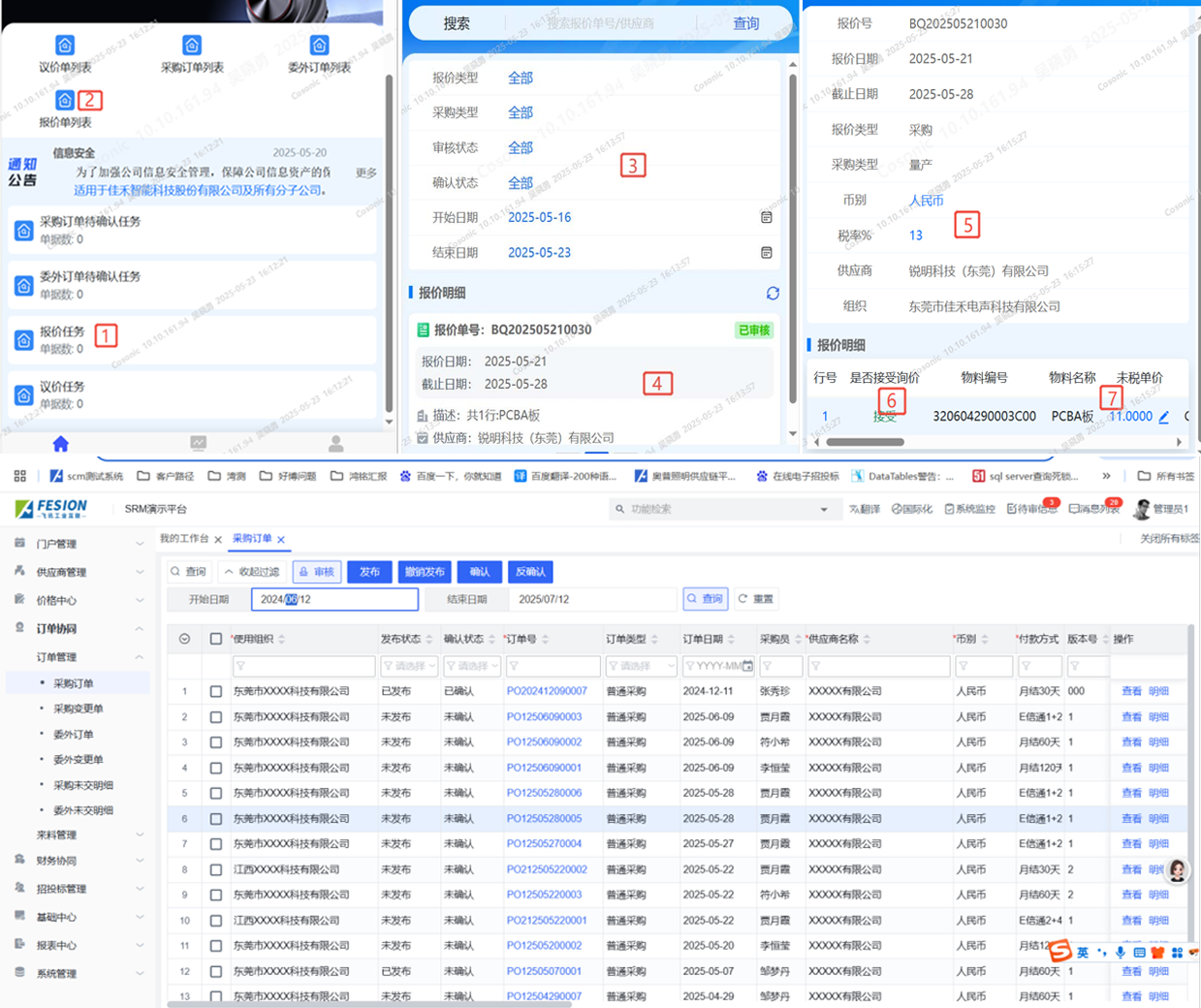Click the floating assistant avatar icon
The height and width of the screenshot is (1008, 1201).
(1177, 869)
